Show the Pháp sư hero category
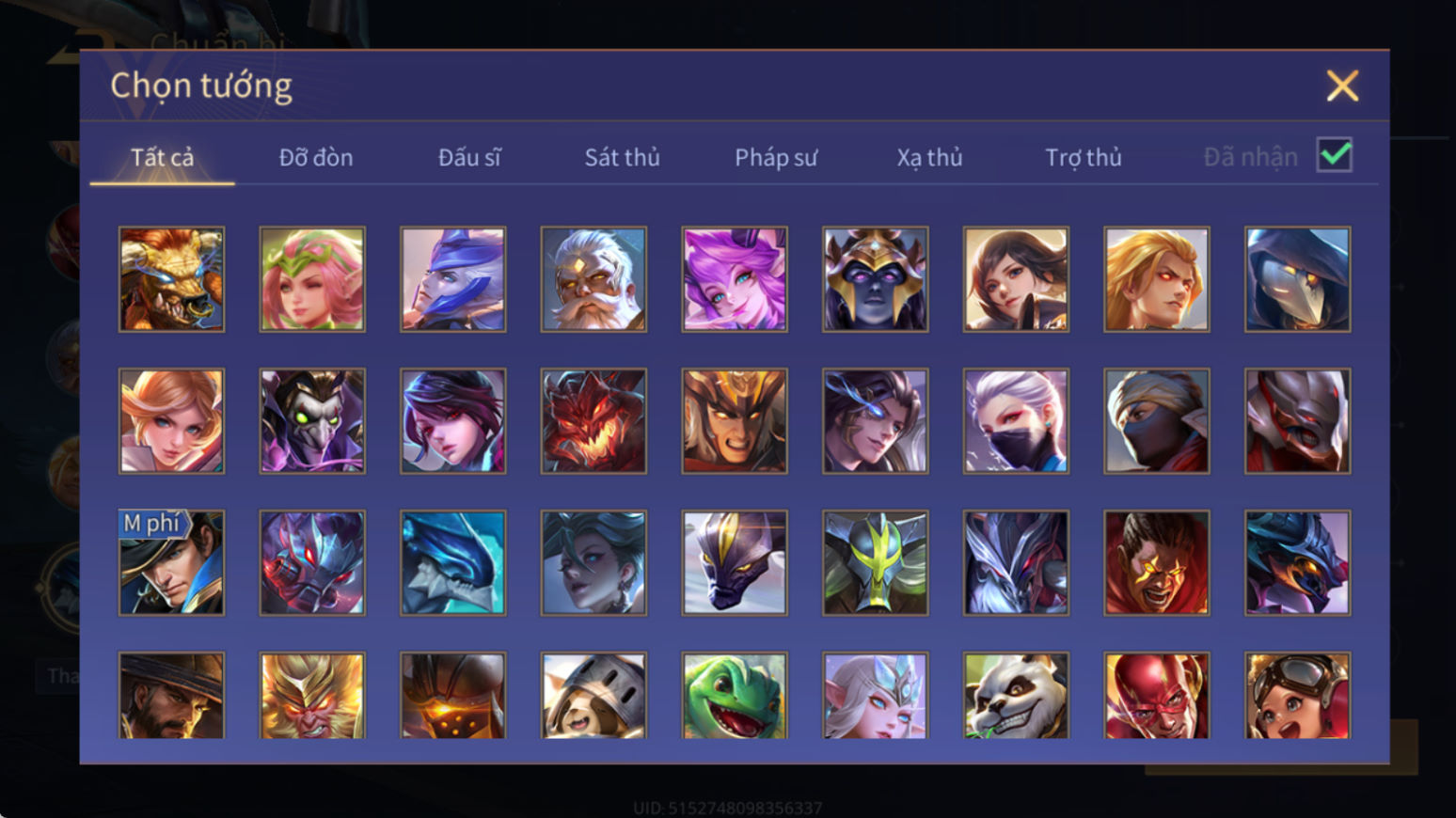This screenshot has width=1456, height=818. coord(776,157)
